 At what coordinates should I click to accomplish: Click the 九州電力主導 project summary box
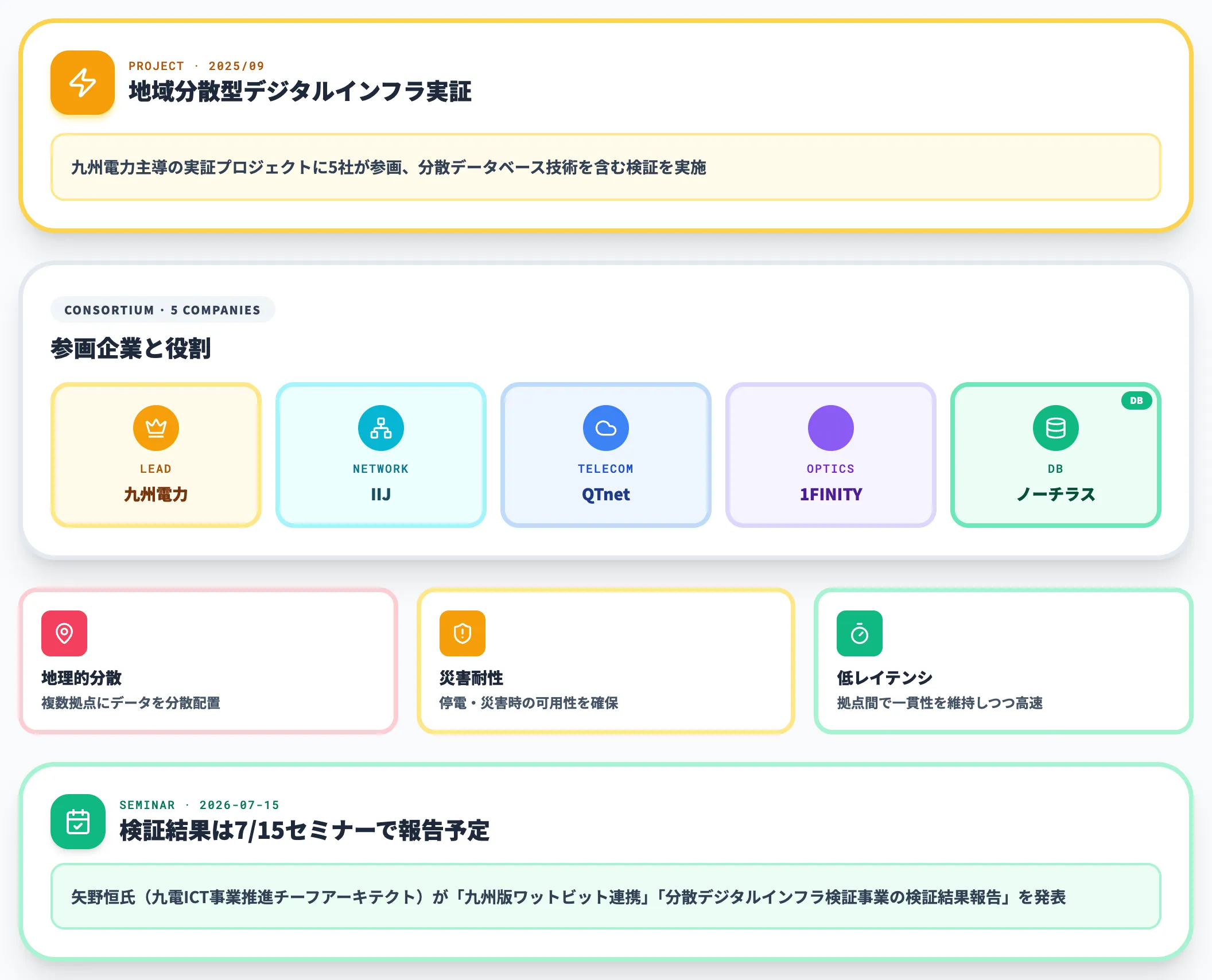[x=606, y=167]
